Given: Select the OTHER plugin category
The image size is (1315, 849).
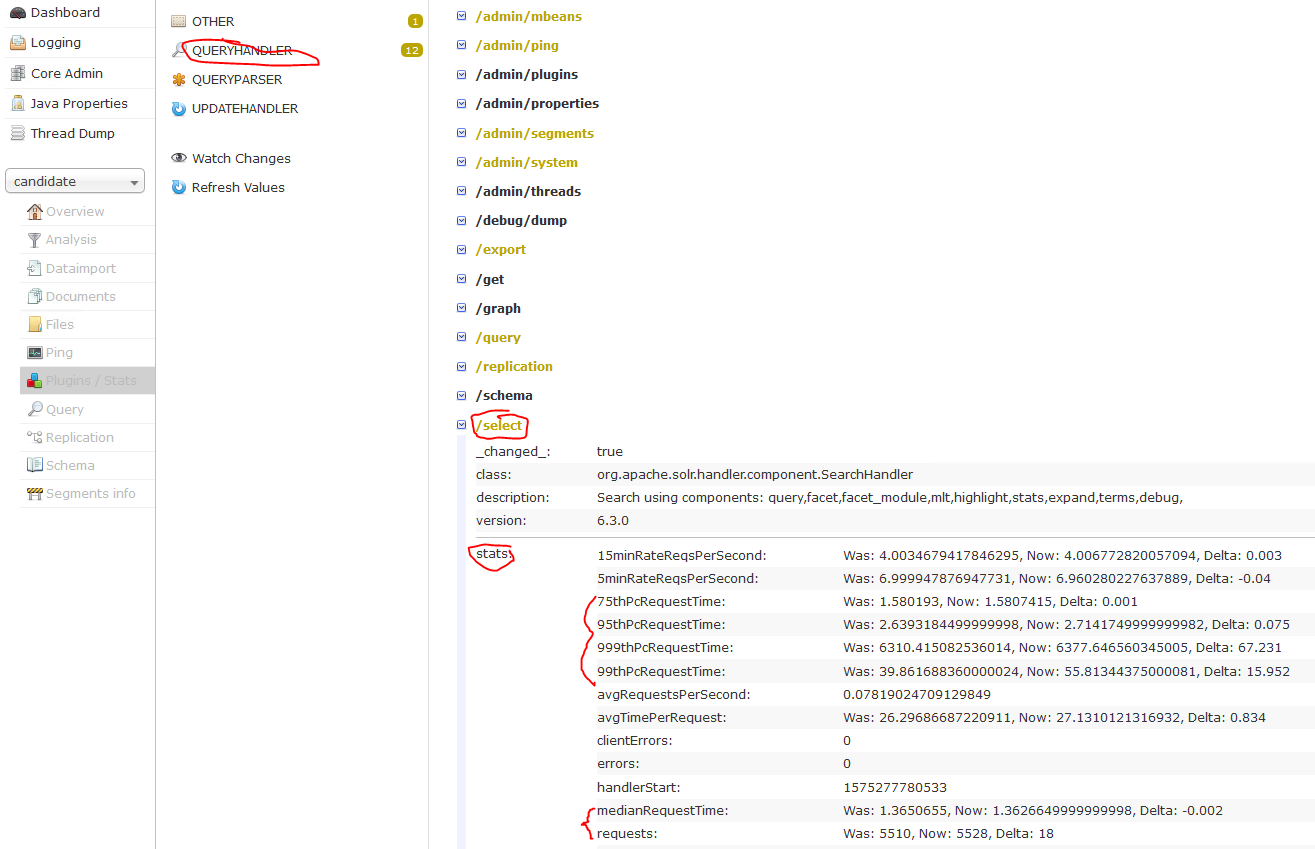Looking at the screenshot, I should 213,21.
